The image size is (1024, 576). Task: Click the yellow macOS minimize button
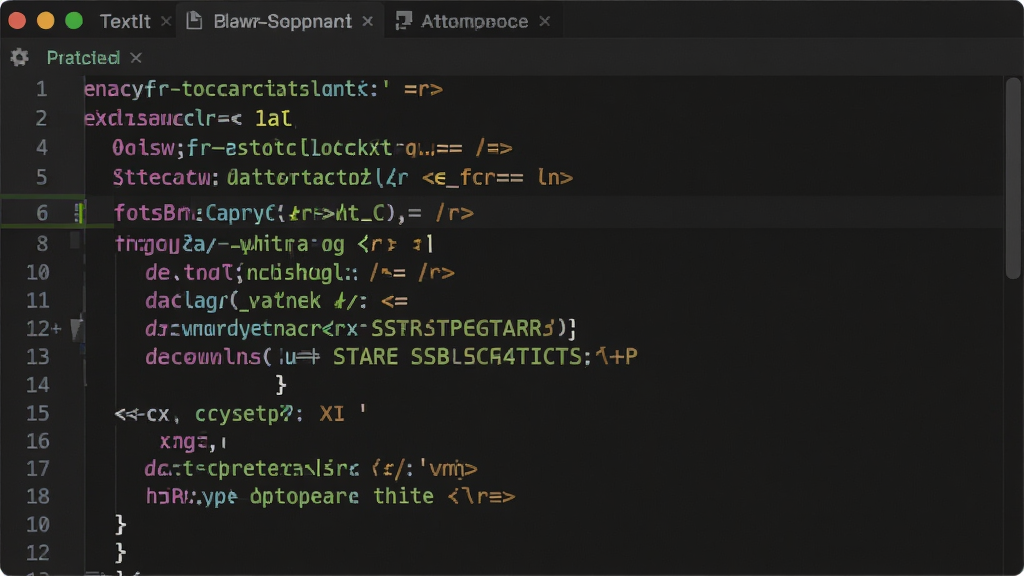[x=46, y=21]
